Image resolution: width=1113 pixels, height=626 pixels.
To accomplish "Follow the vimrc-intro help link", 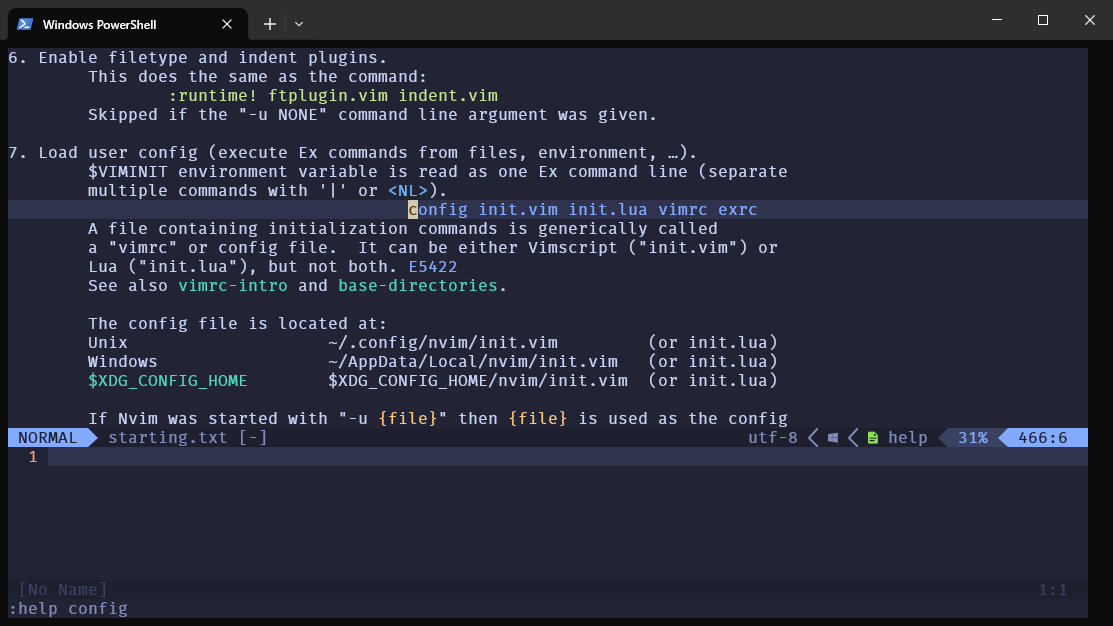I will (233, 286).
